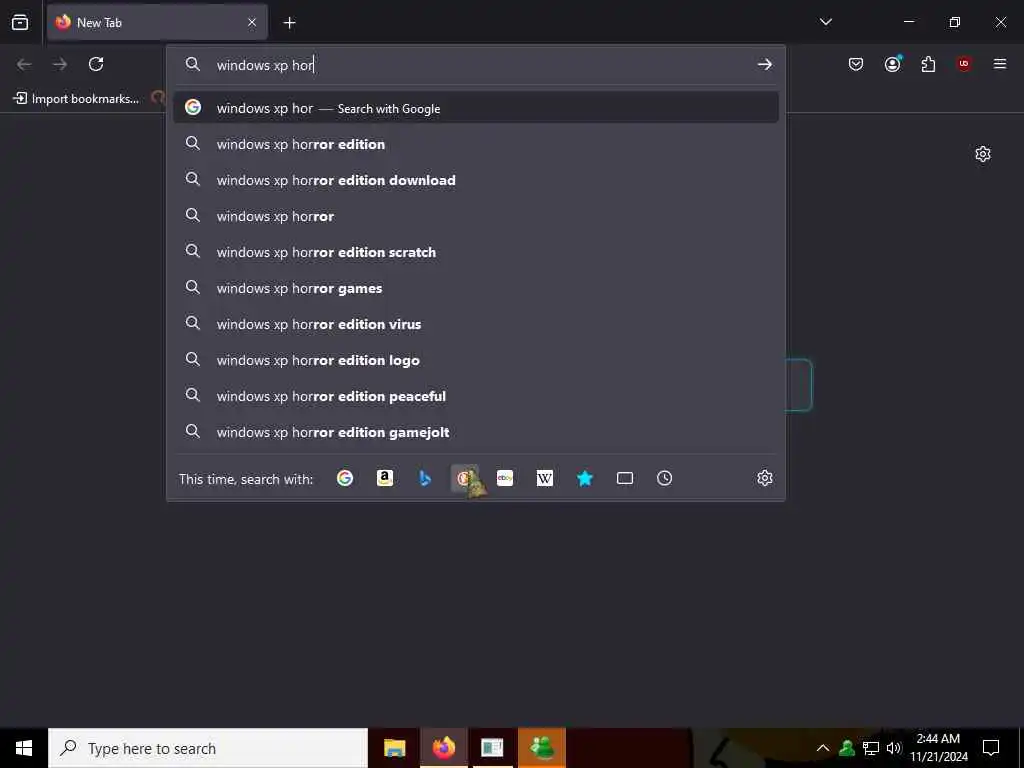Personalize new tab with page gear icon
The image size is (1024, 768).
[983, 154]
